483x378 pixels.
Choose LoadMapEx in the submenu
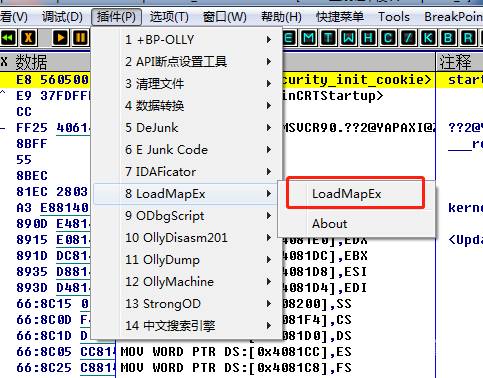[x=356, y=194]
